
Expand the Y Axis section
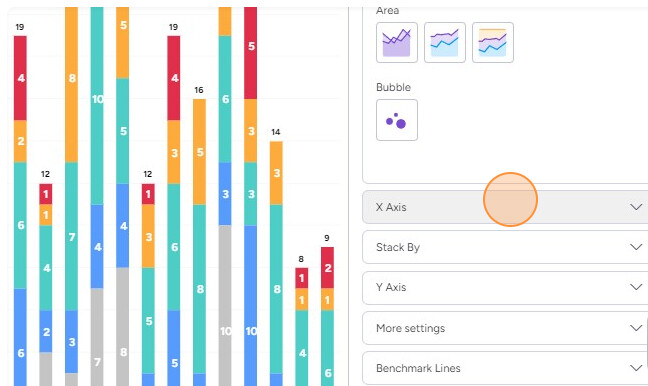click(505, 287)
